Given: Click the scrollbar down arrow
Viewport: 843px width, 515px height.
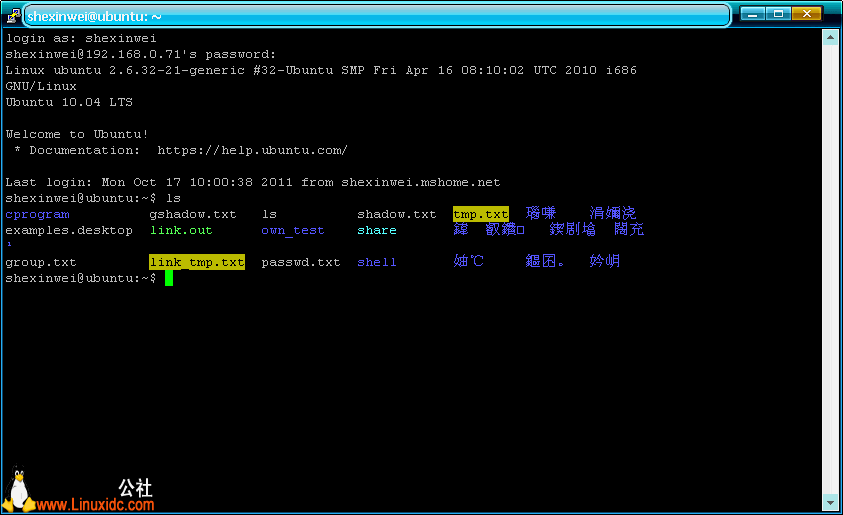Looking at the screenshot, I should click(830, 503).
